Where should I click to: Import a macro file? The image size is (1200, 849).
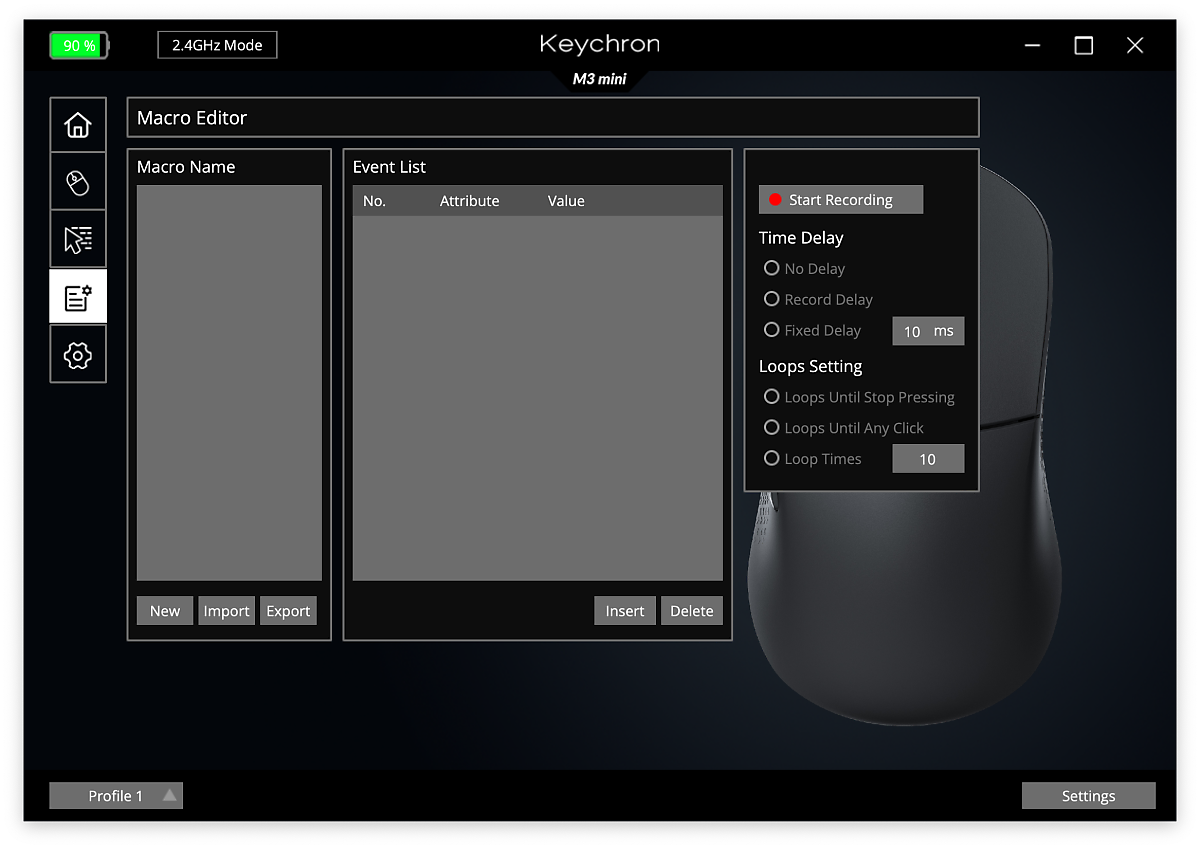(226, 611)
